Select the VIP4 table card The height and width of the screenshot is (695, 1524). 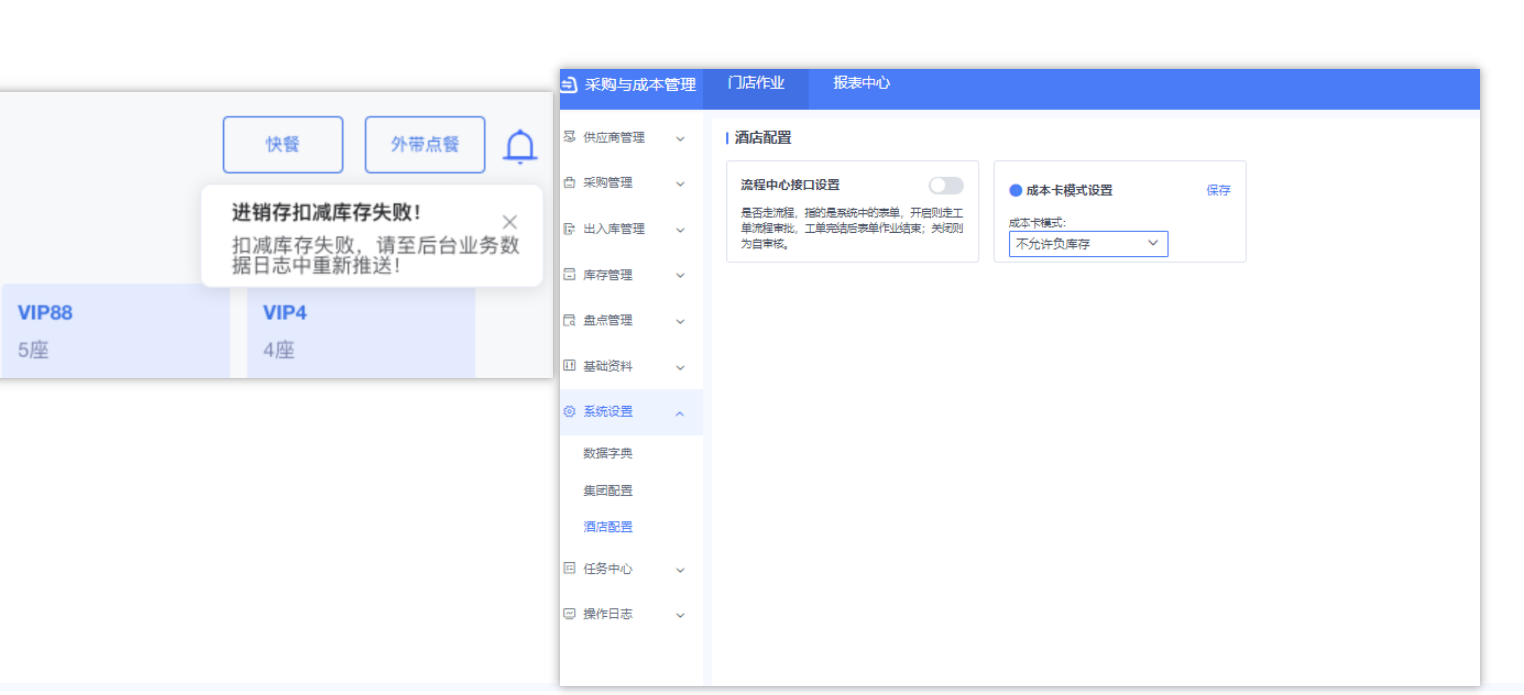[x=361, y=331]
